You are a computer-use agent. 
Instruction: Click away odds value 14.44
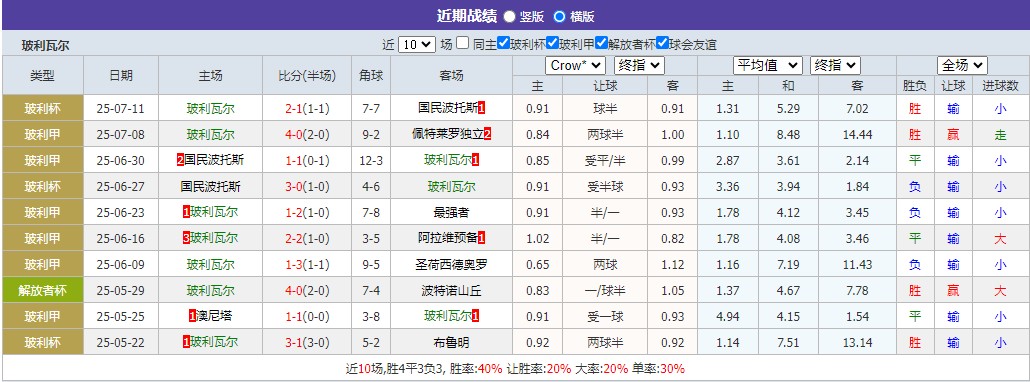(x=857, y=134)
